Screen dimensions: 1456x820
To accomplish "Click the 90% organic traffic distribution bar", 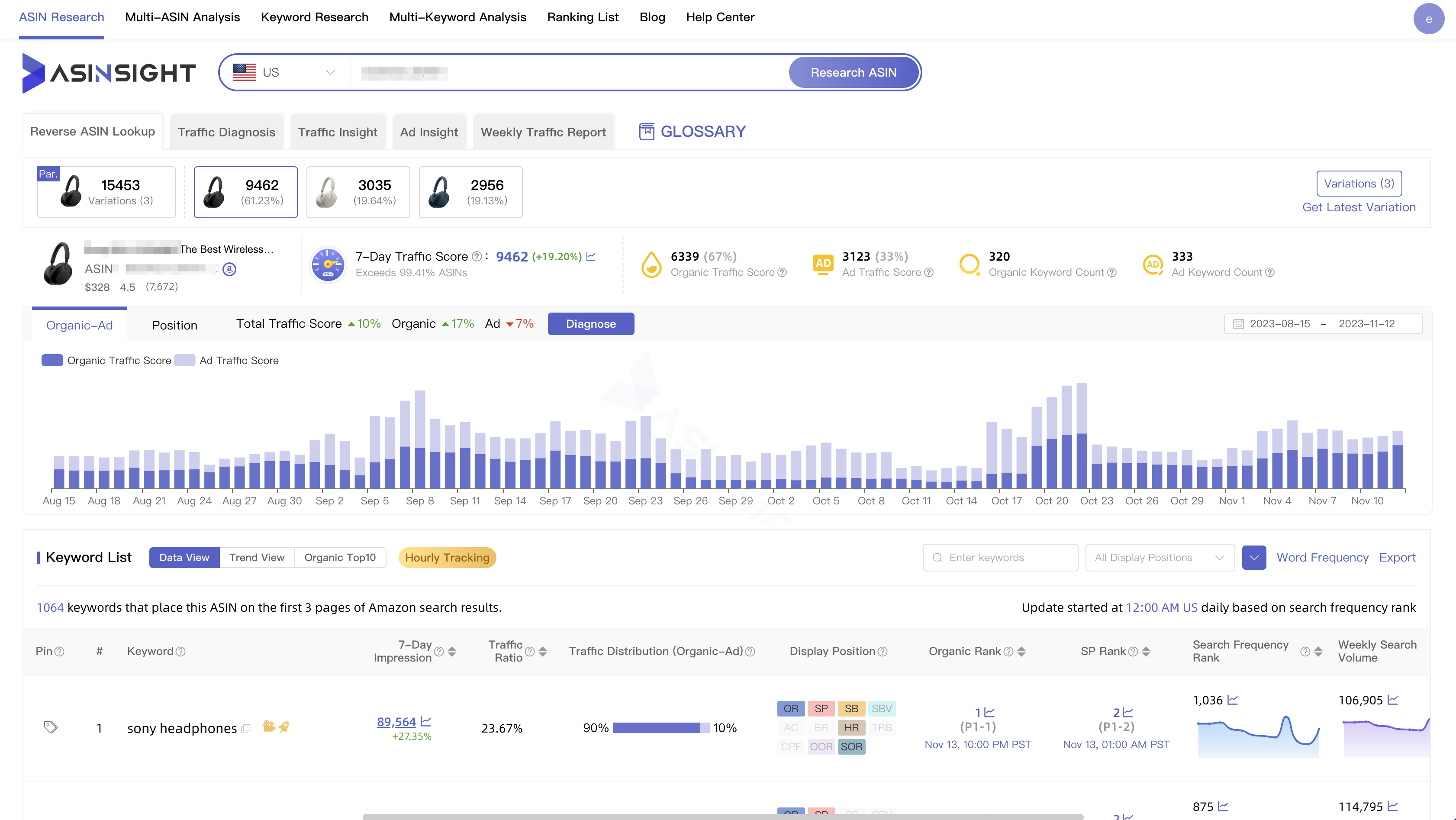I will coord(656,728).
